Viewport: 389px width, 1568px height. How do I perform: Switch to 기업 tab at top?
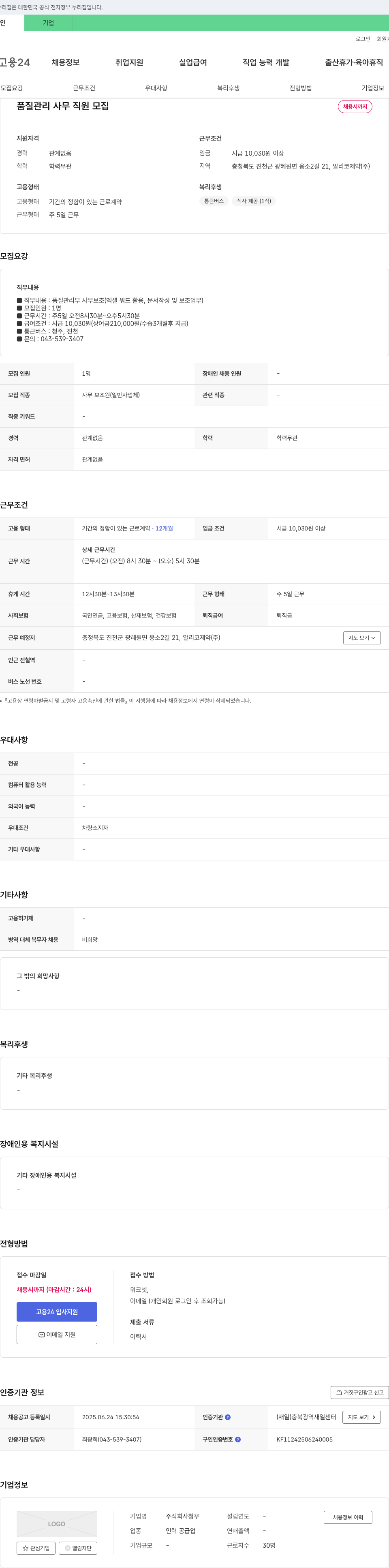[49, 23]
